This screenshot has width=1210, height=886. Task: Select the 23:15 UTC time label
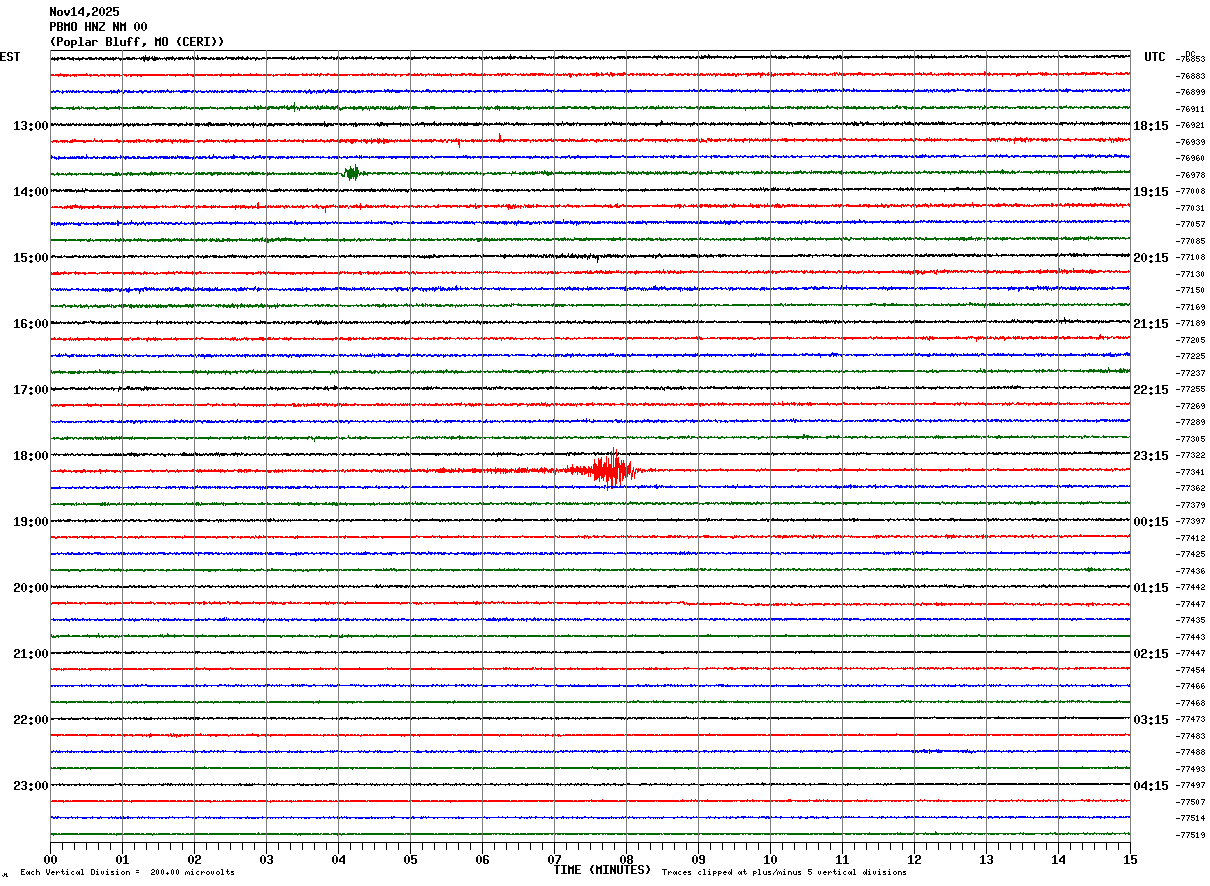click(1151, 456)
